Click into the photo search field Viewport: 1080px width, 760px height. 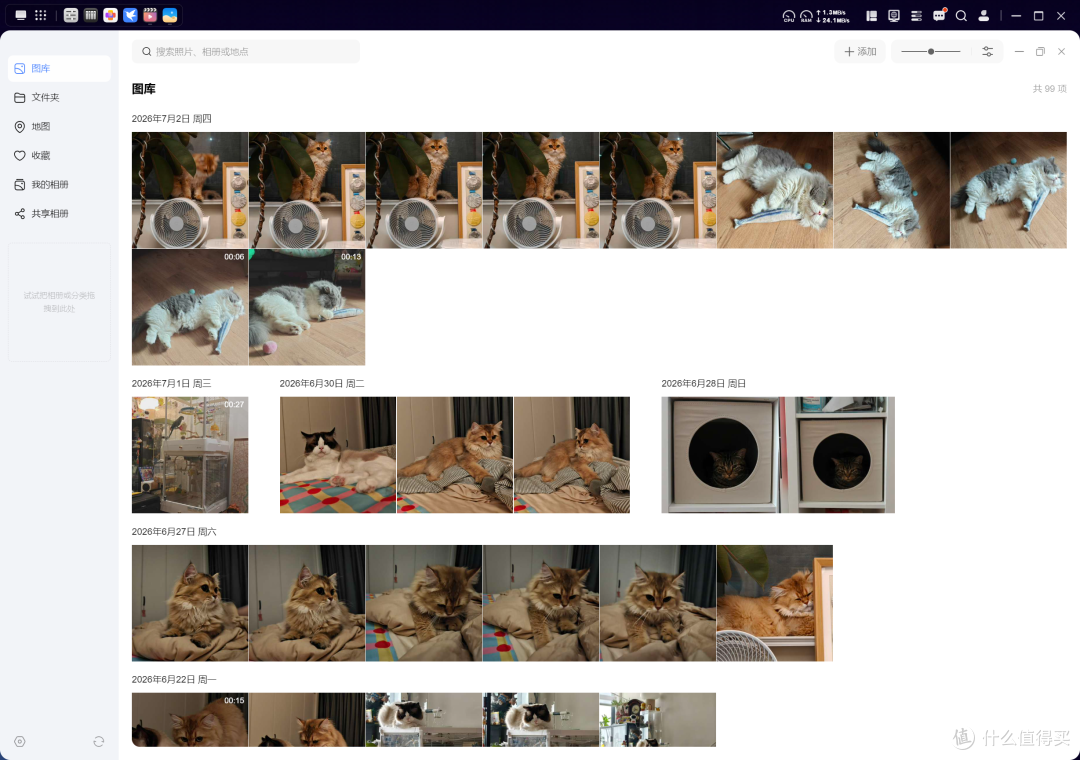click(246, 52)
